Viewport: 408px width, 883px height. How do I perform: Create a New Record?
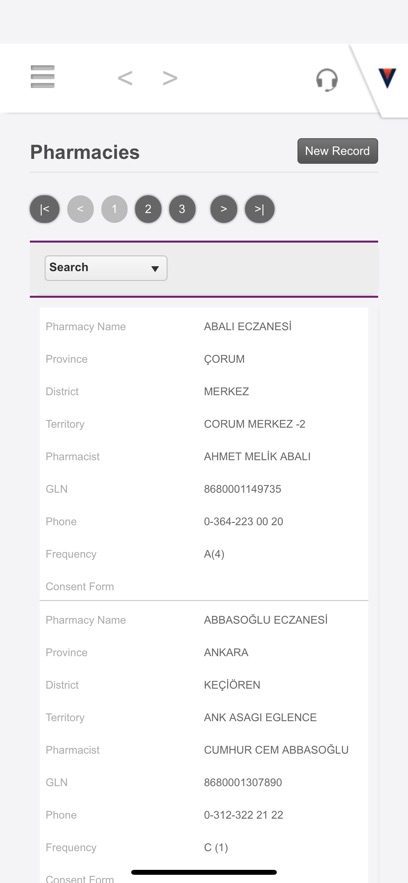coord(338,151)
